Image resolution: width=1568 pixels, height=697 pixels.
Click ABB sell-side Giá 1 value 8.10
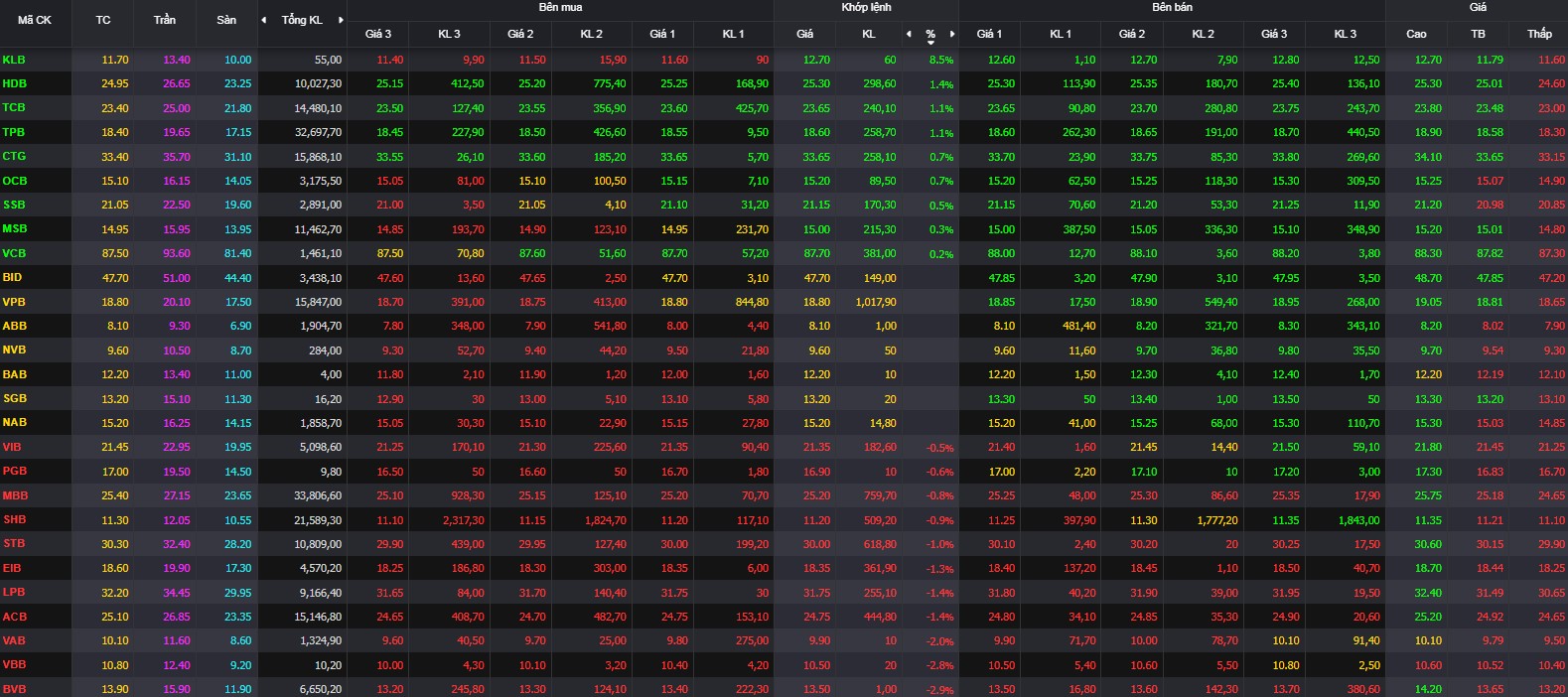tap(1004, 326)
